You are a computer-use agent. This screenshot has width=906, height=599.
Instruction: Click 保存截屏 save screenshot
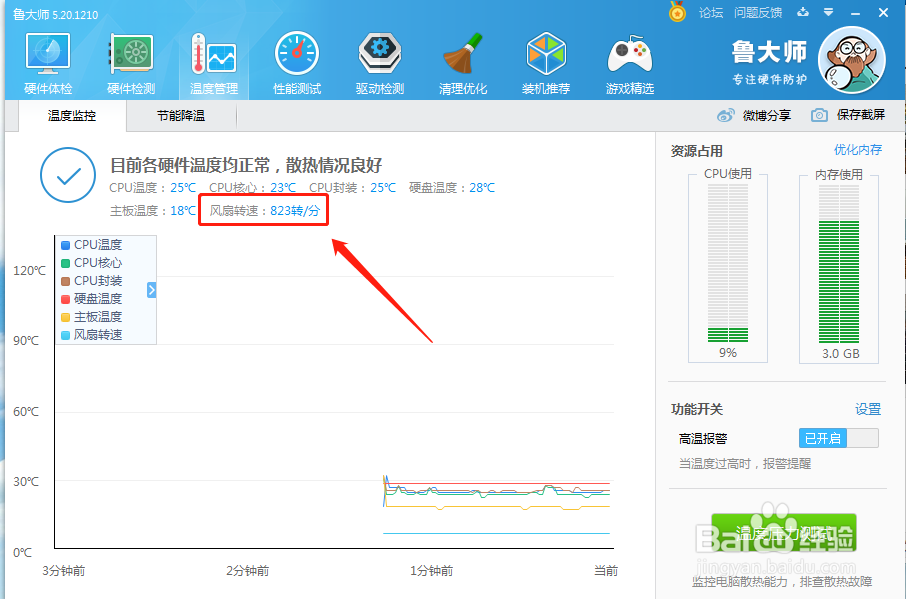pos(861,115)
